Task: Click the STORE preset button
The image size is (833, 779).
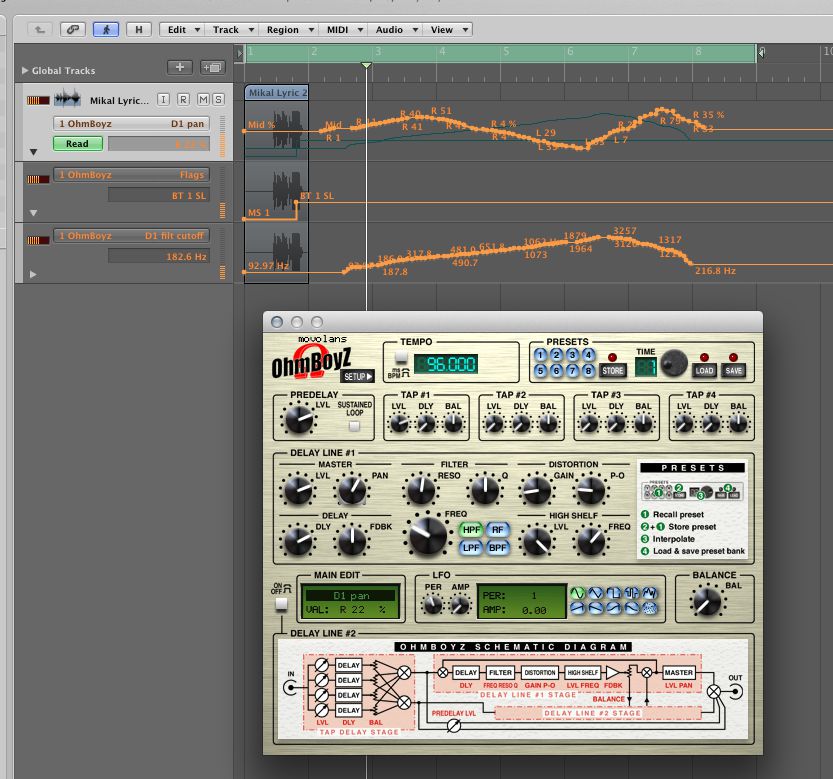Action: [x=613, y=370]
